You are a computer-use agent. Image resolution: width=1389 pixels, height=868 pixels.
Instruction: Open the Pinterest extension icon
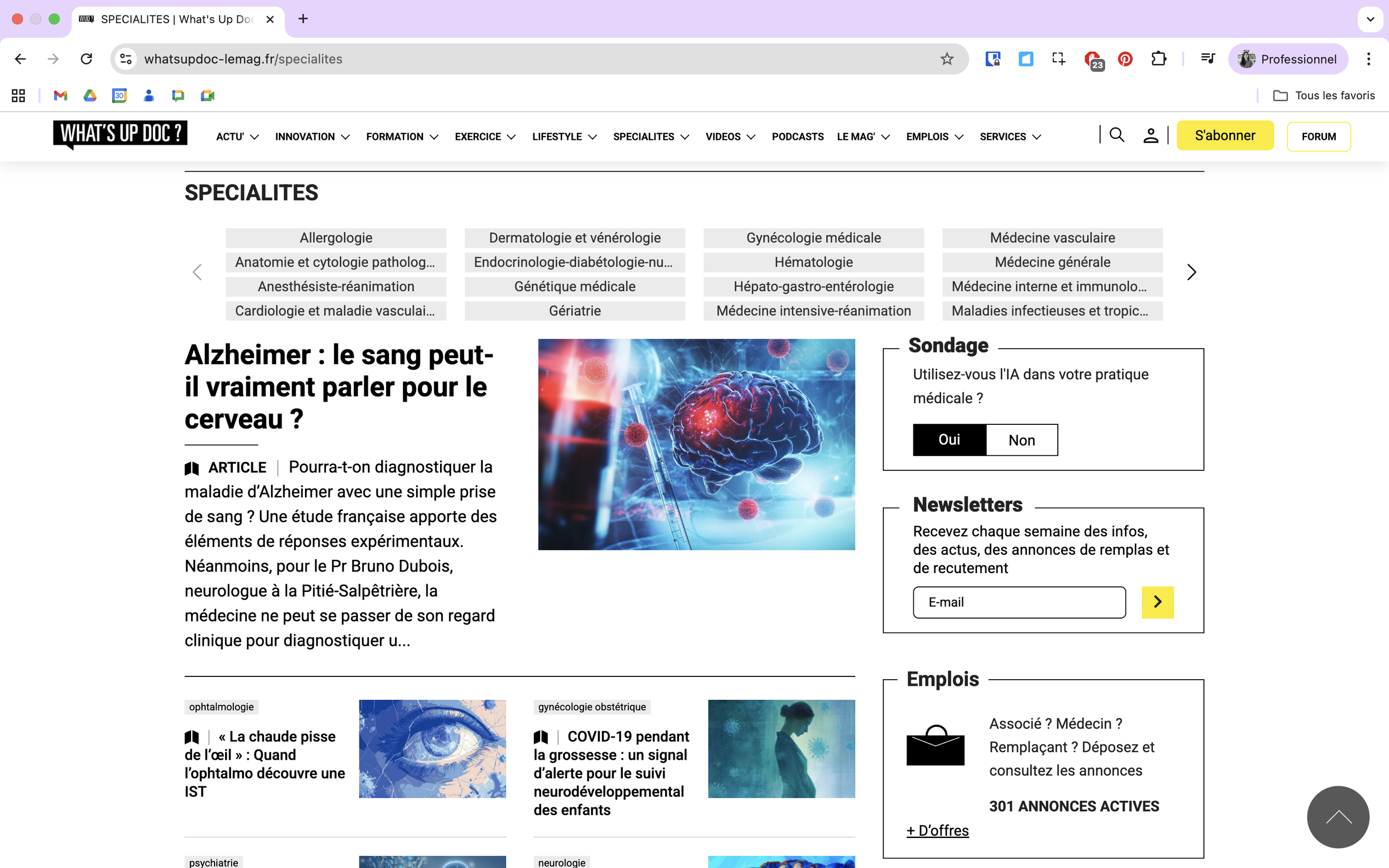click(1125, 59)
